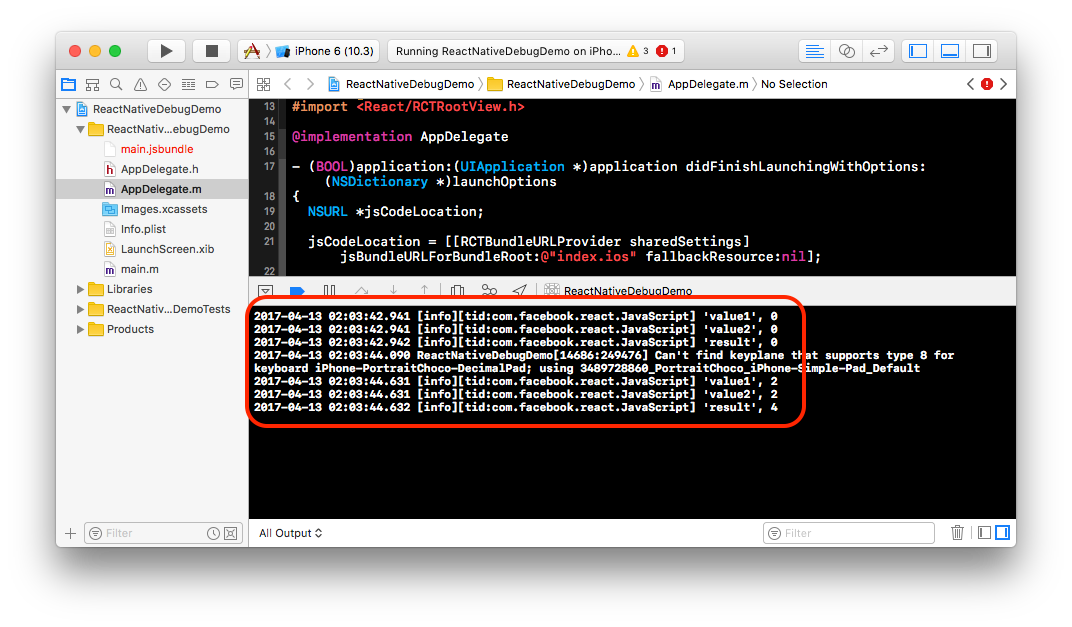Show only recently modified files
The width and height of the screenshot is (1072, 627).
(x=213, y=533)
